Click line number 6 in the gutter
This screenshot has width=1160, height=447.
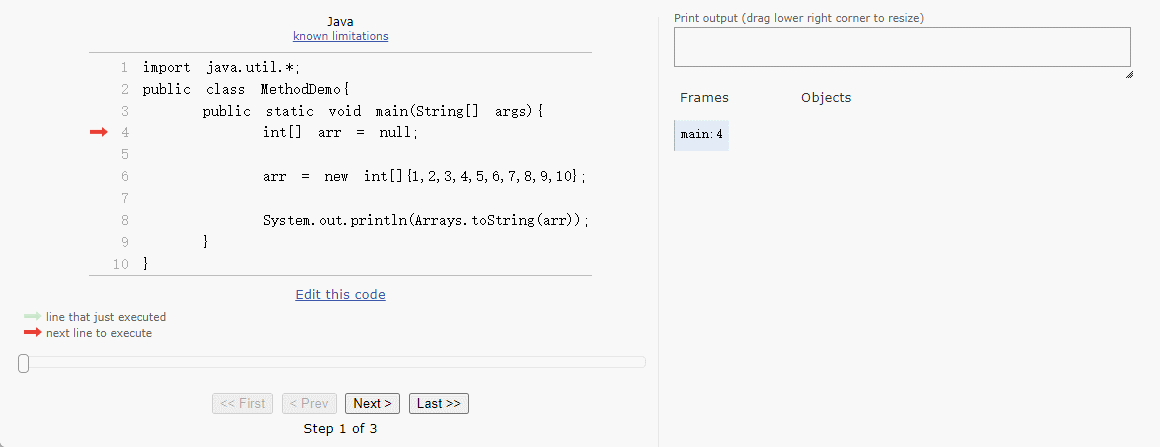(x=123, y=176)
